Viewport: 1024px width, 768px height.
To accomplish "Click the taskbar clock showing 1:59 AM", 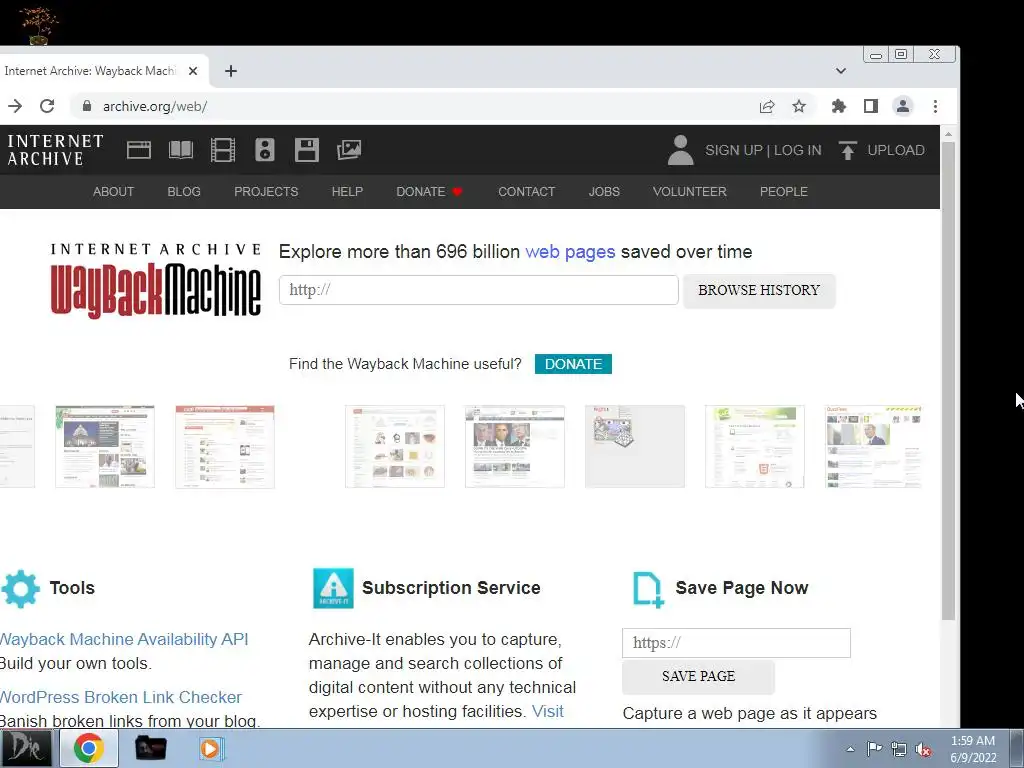I will 973,749.
